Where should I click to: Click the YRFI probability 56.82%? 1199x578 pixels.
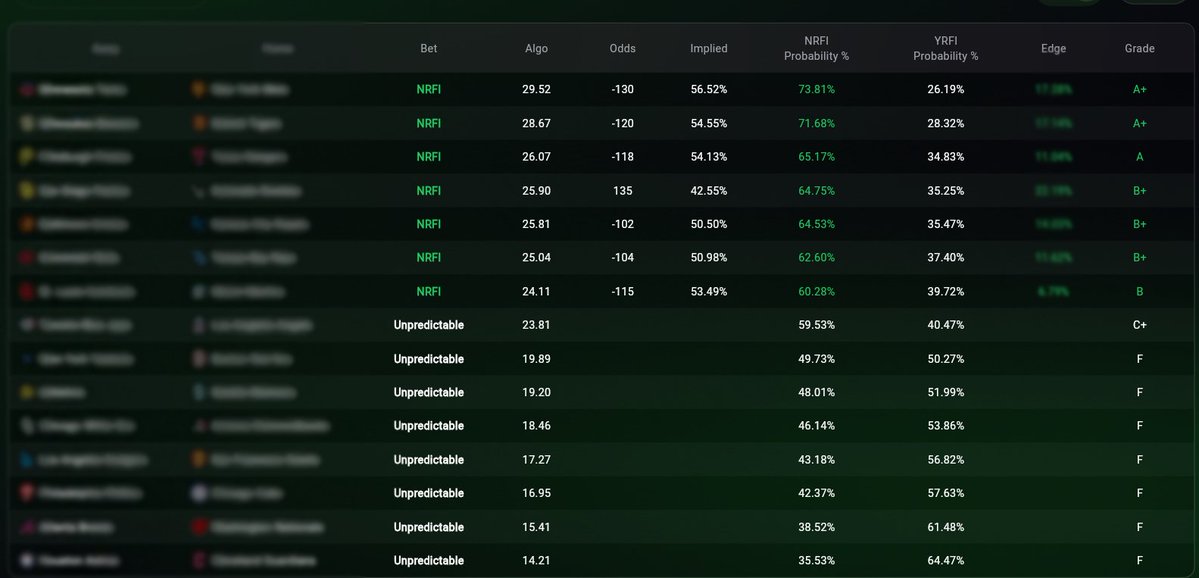(945, 459)
